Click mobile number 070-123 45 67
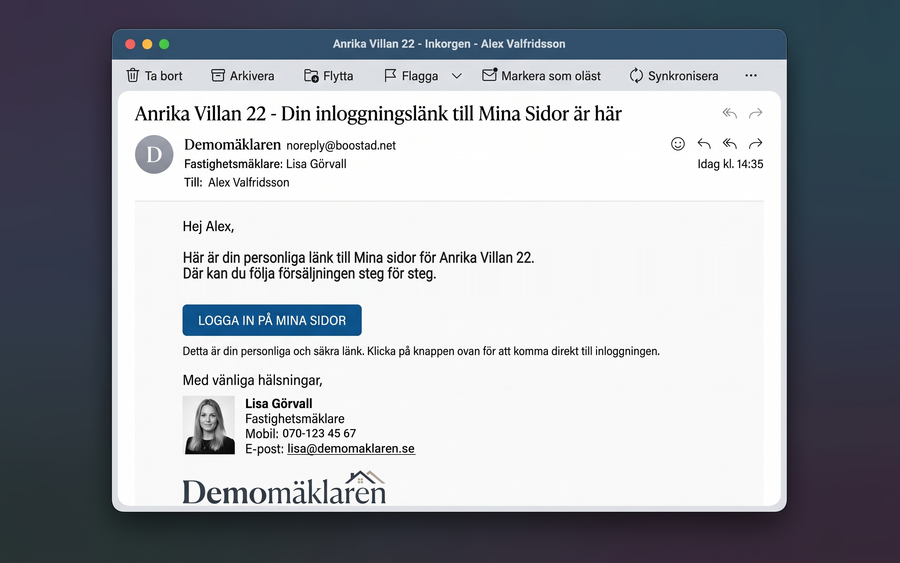Screen dimensions: 900x563 [x=319, y=433]
